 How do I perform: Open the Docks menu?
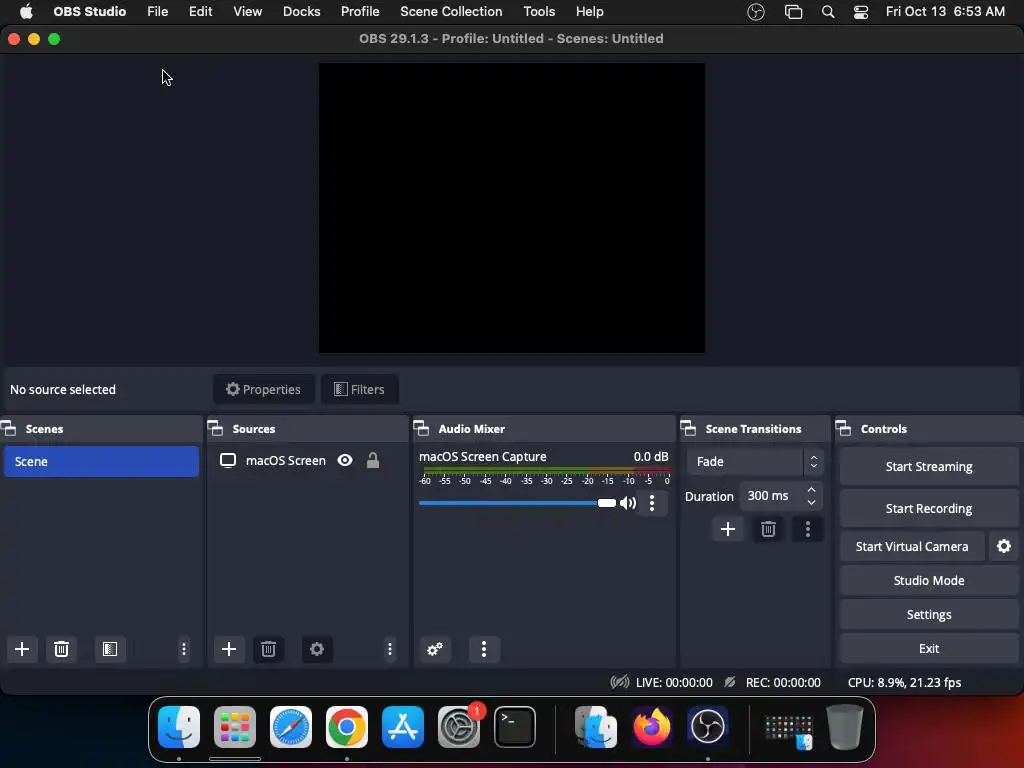click(x=301, y=12)
